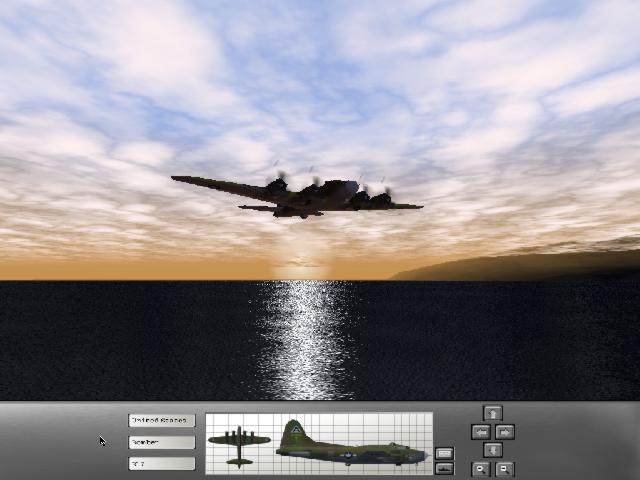Click the text info panel icon
The image size is (640, 480).
(445, 453)
